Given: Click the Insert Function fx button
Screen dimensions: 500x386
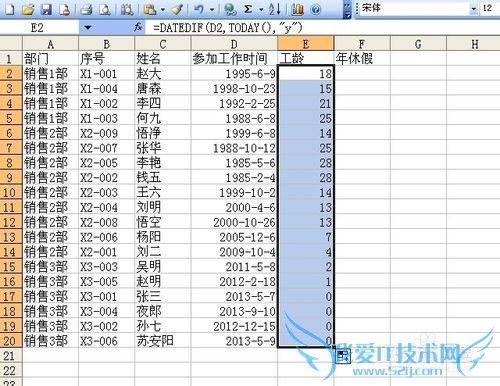Looking at the screenshot, I should (138, 27).
